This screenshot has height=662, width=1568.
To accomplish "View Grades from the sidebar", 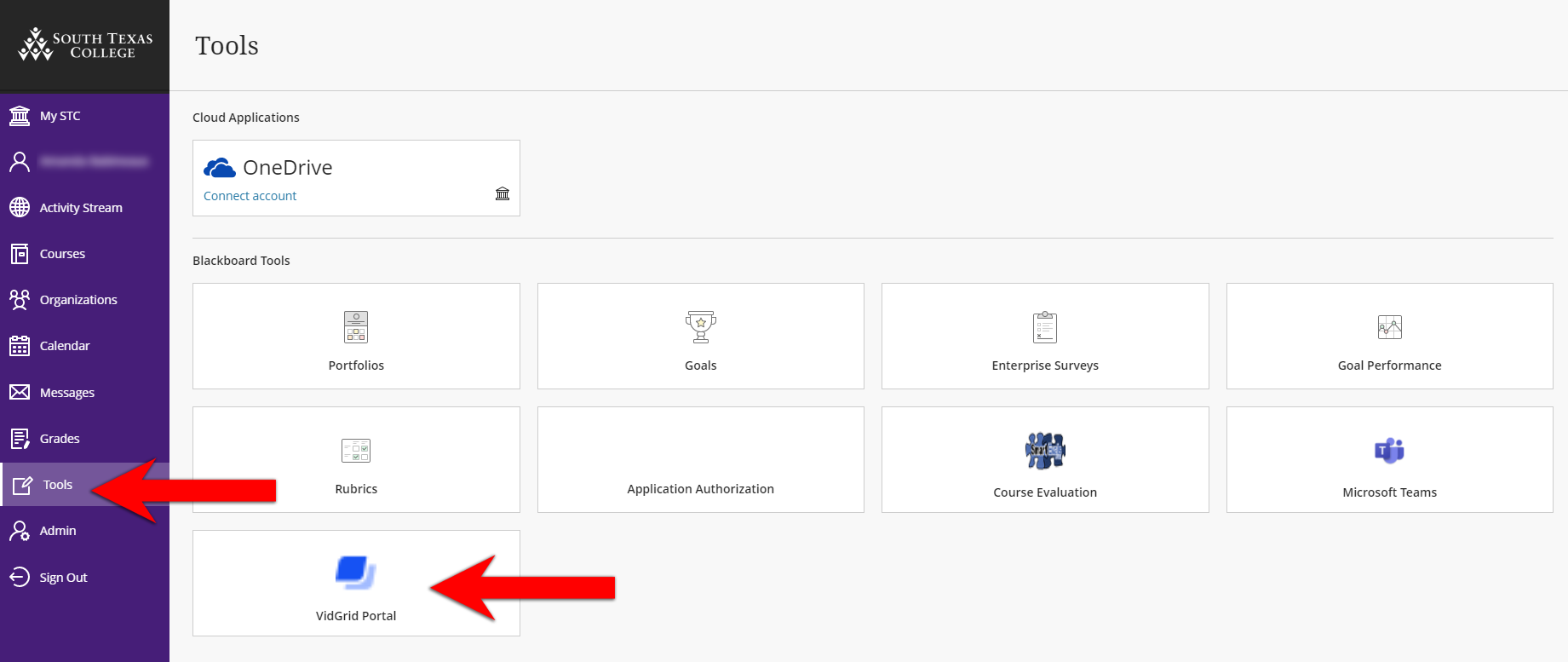I will (x=60, y=439).
